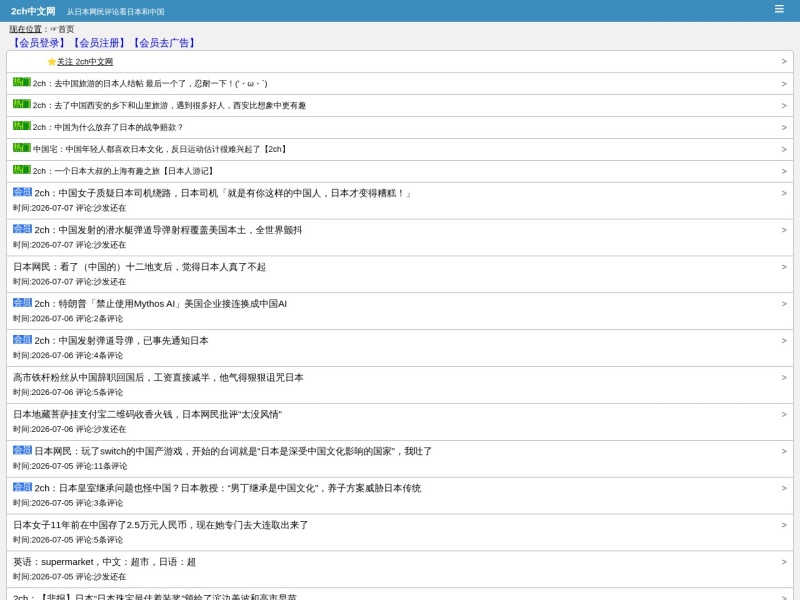Click arrow on 日本女子11年前在中国存了2.5万元 row
This screenshot has height=600, width=800.
pyautogui.click(x=784, y=525)
